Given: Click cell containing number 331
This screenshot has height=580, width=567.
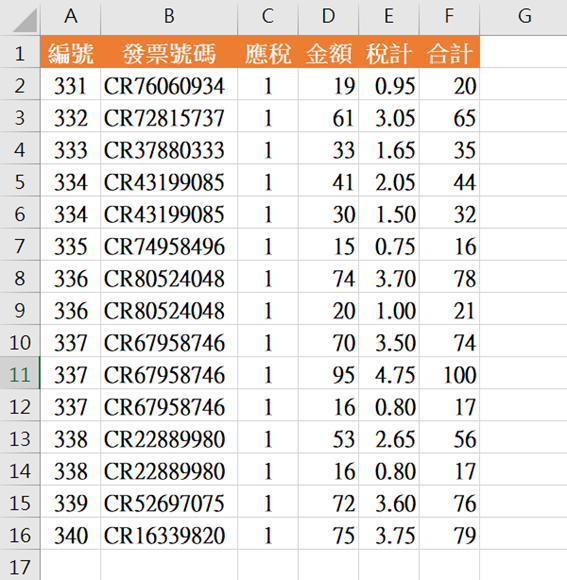Looking at the screenshot, I should pyautogui.click(x=70, y=84).
